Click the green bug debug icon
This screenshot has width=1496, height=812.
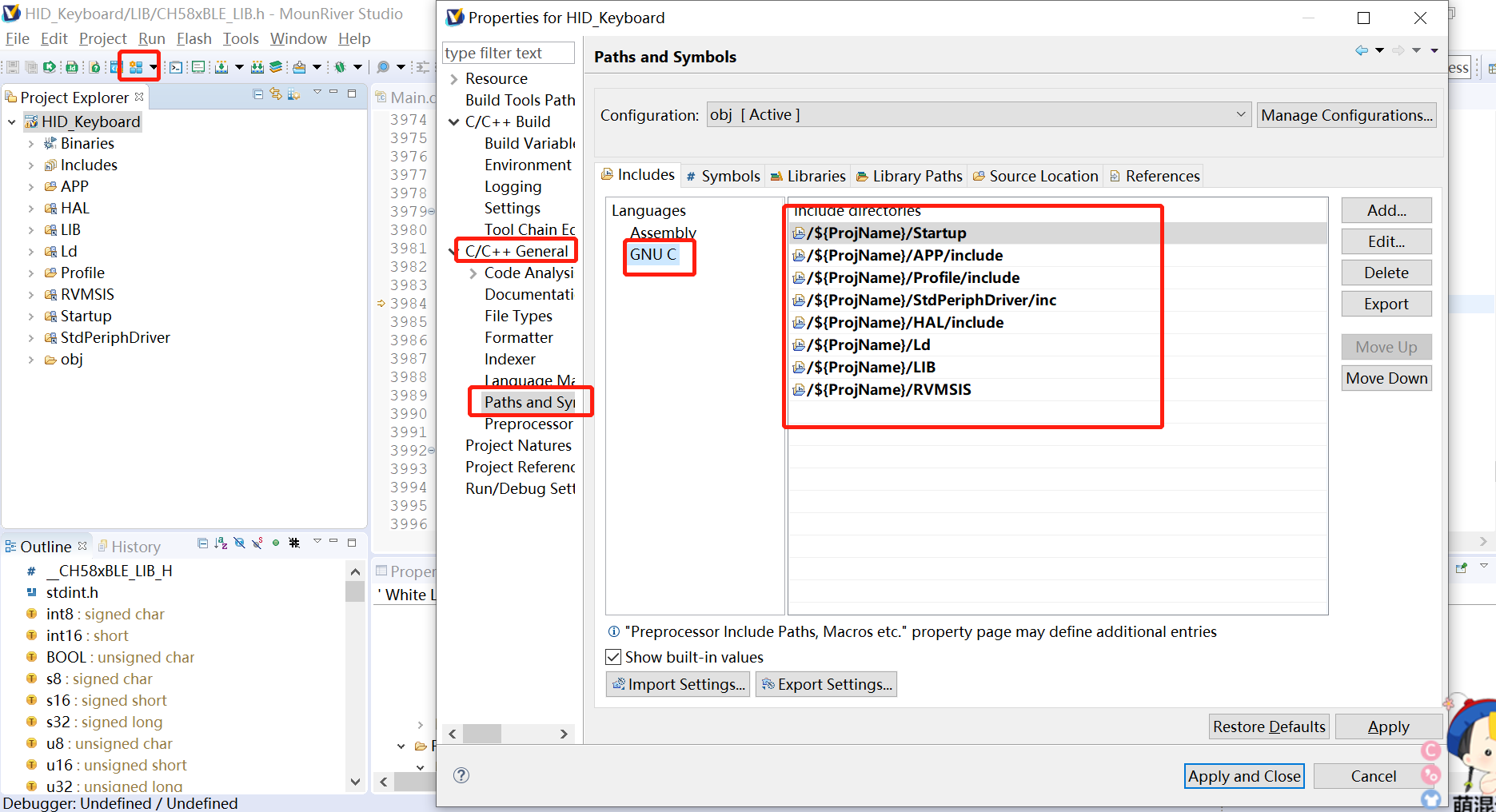coord(340,67)
